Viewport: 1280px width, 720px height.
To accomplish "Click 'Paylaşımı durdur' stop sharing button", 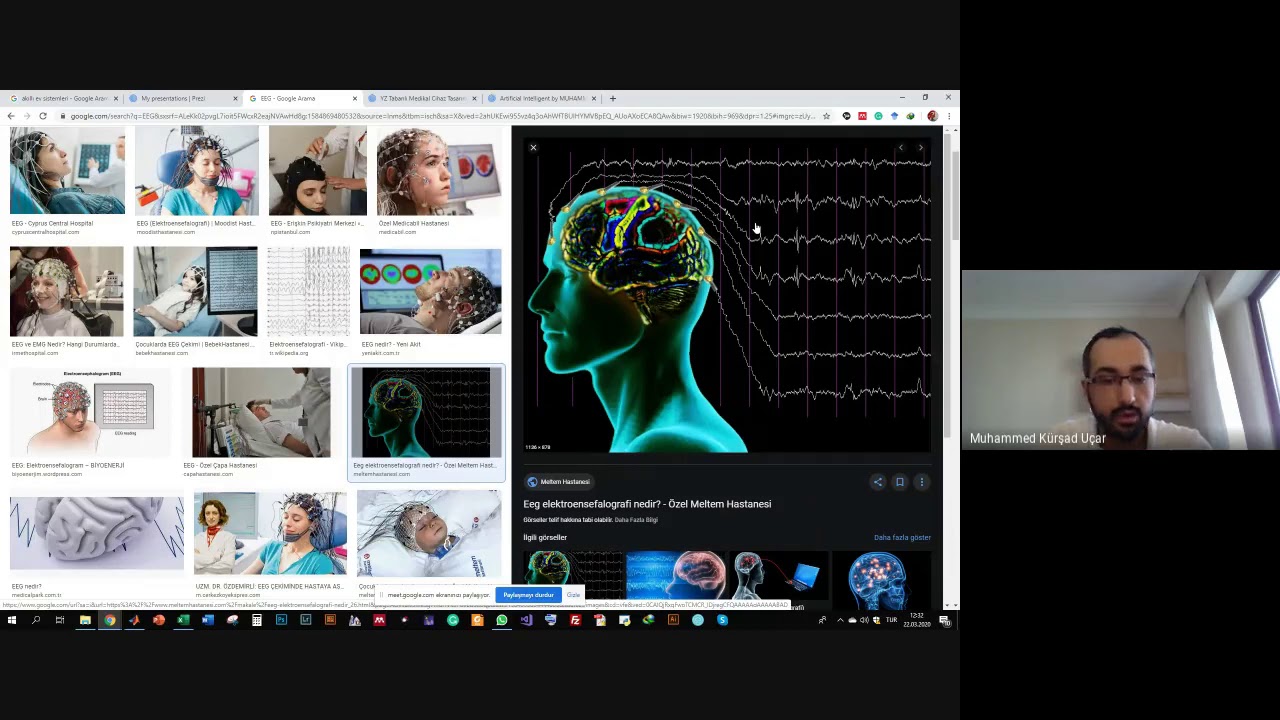I will click(x=528, y=595).
